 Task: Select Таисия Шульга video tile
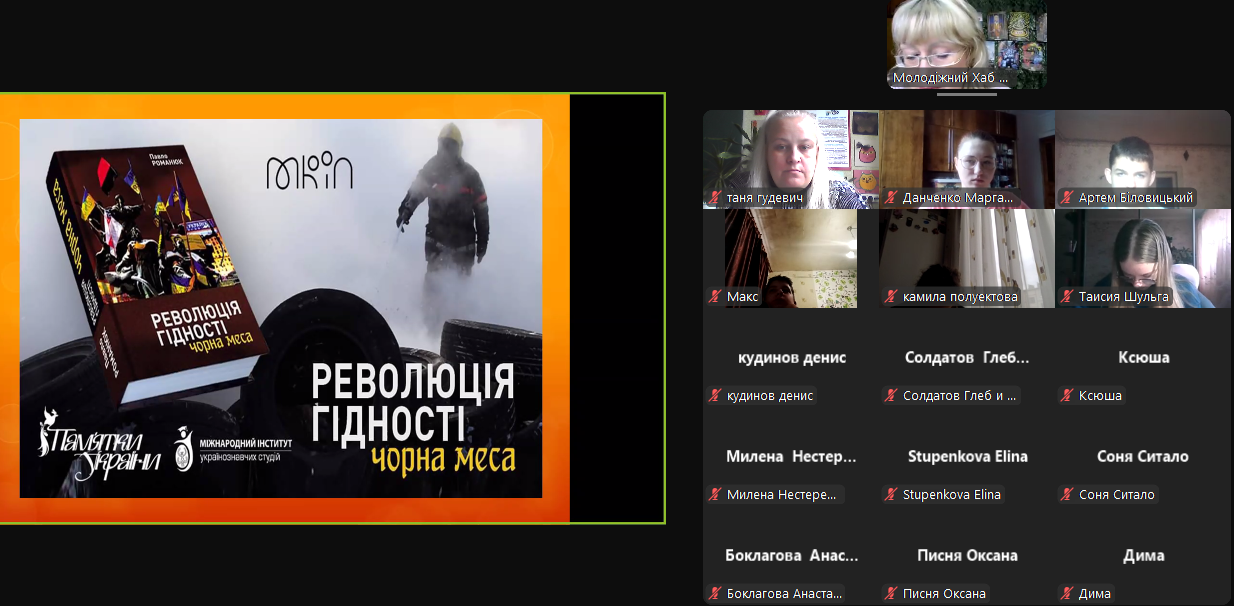click(x=1143, y=258)
